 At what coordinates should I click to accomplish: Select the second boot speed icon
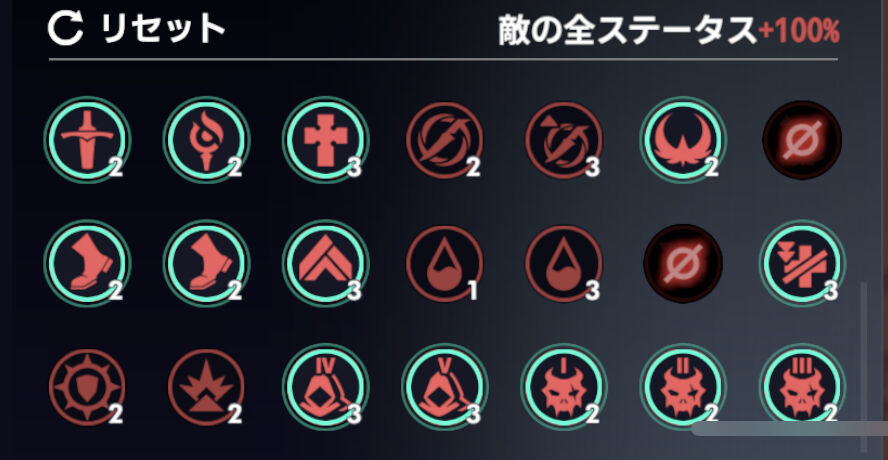click(206, 263)
